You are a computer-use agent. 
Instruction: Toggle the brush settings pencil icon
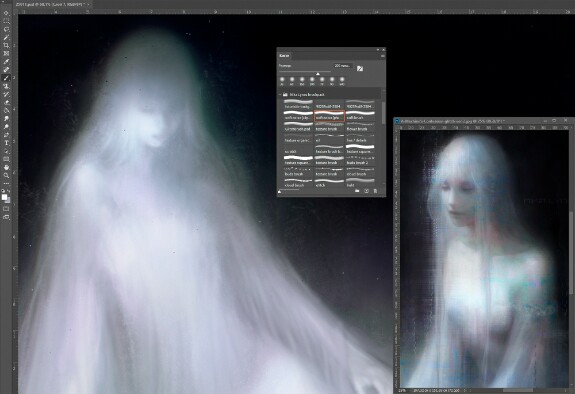pos(360,68)
